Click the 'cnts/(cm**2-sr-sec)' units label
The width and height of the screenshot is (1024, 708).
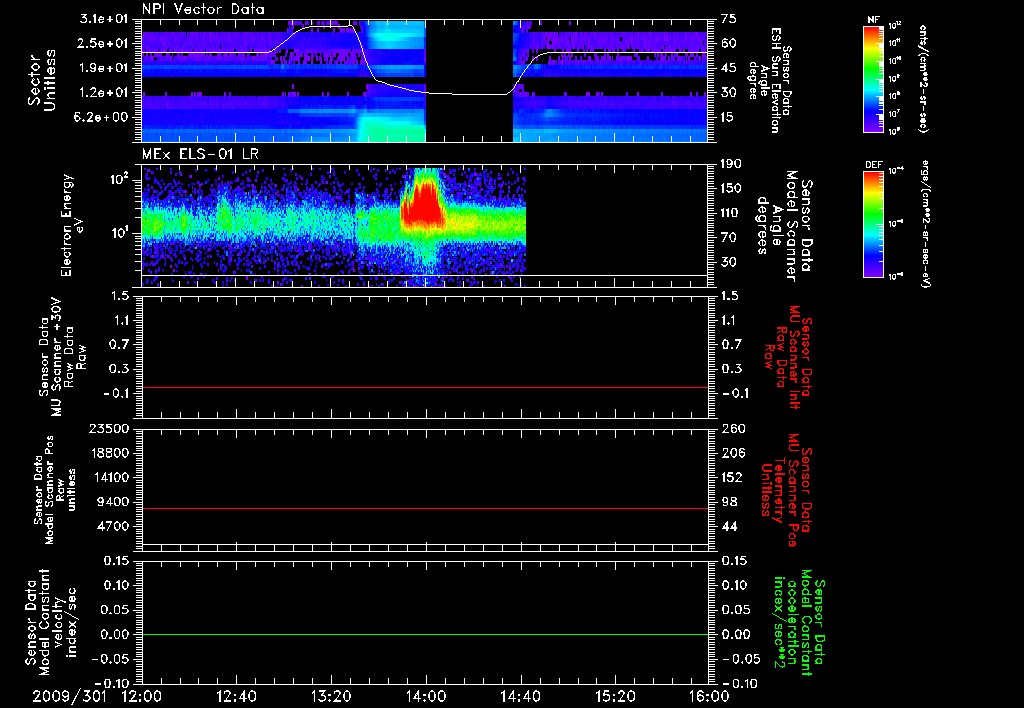pyautogui.click(x=923, y=79)
